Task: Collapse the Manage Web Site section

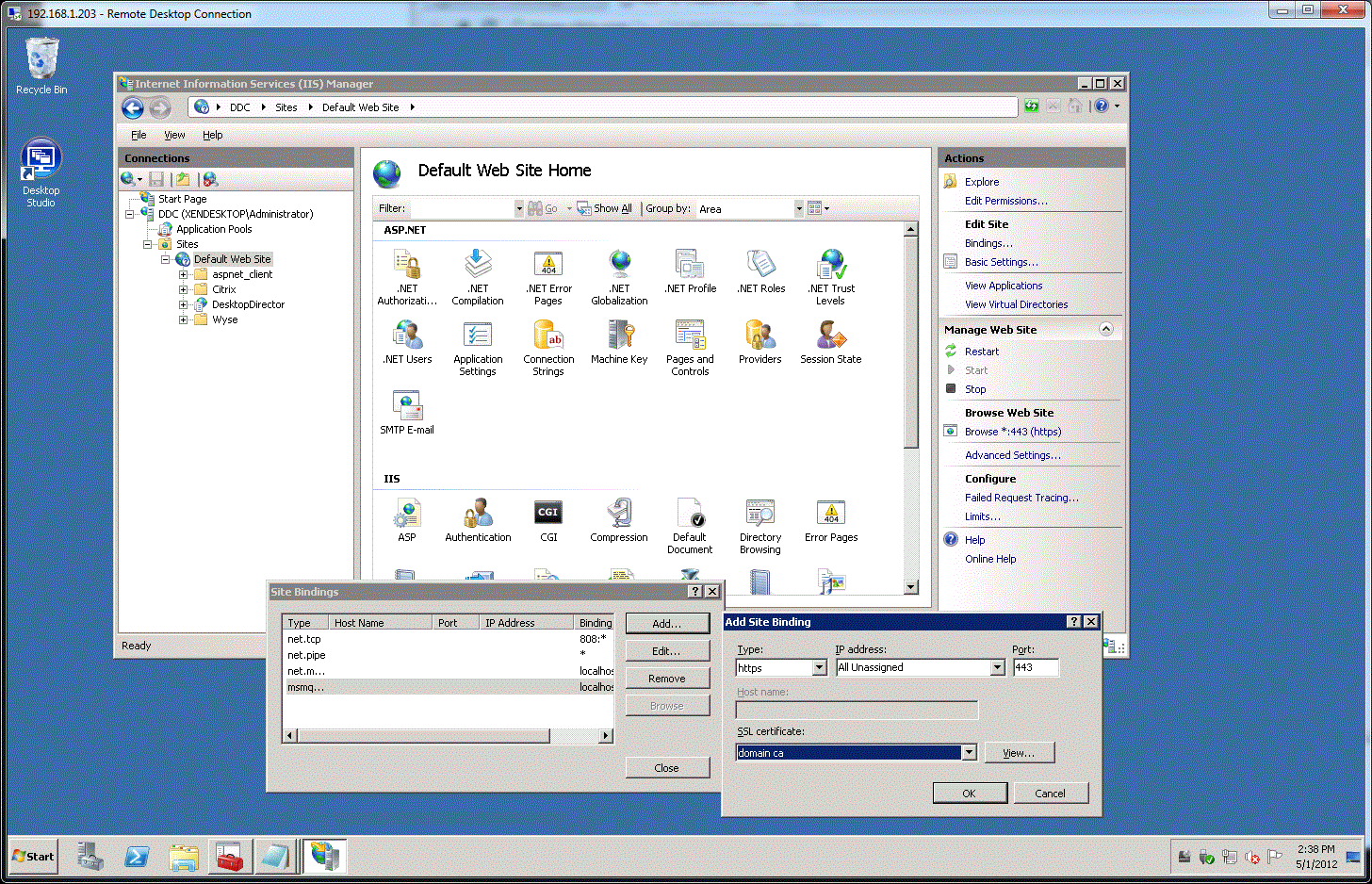Action: tap(1106, 330)
